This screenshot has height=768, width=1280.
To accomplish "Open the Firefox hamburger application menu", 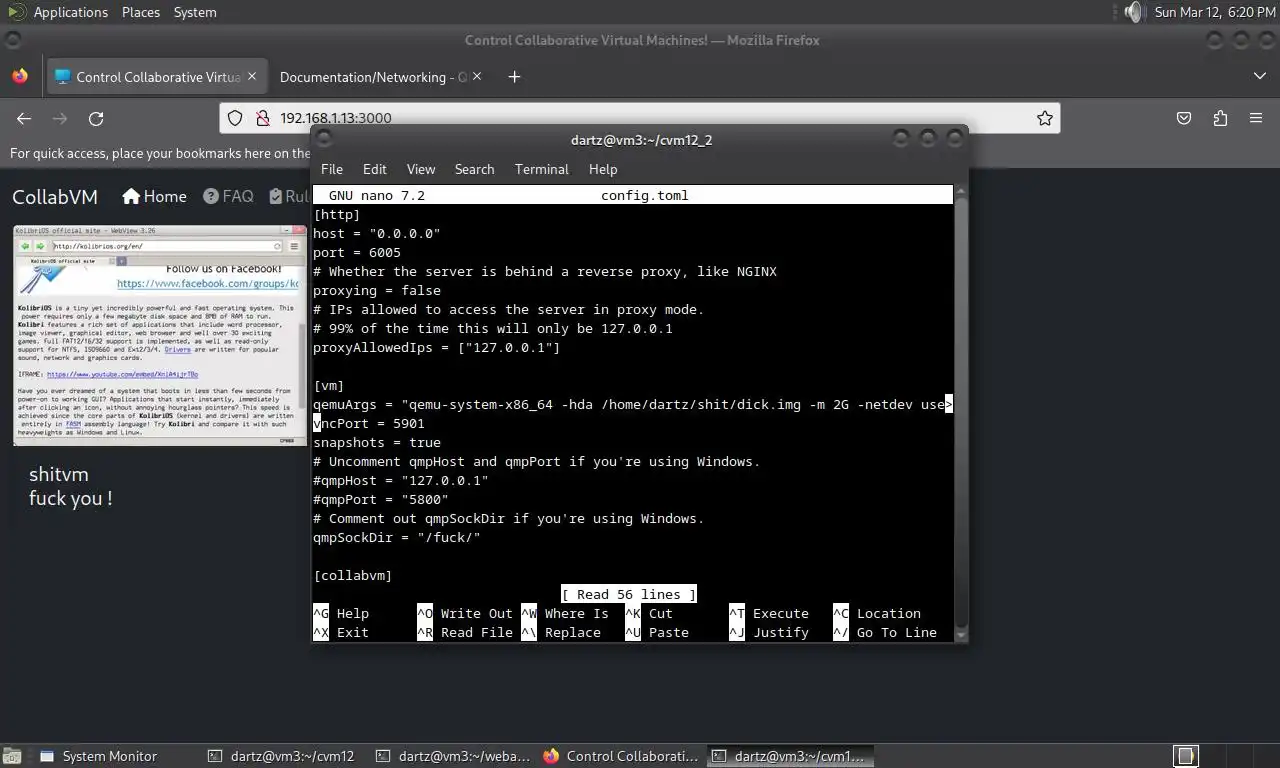I will tap(1256, 118).
